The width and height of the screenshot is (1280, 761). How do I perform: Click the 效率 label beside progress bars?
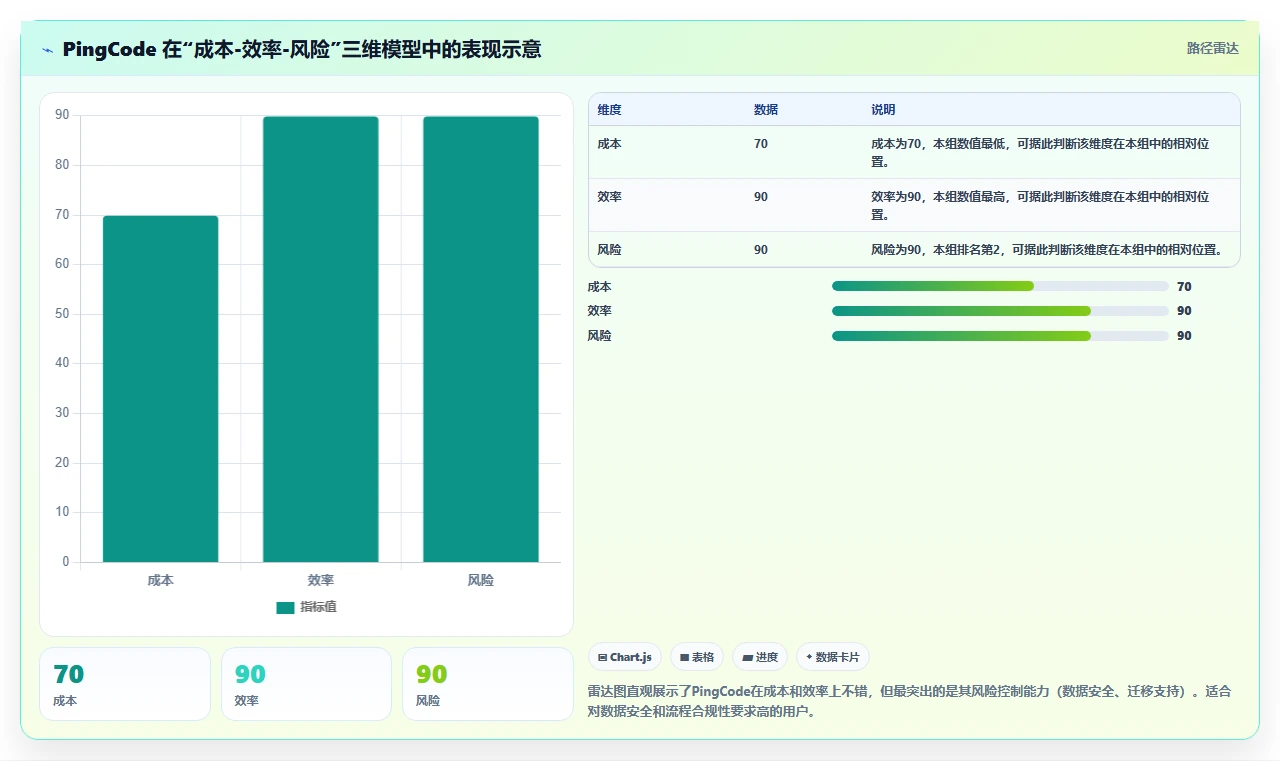[599, 311]
